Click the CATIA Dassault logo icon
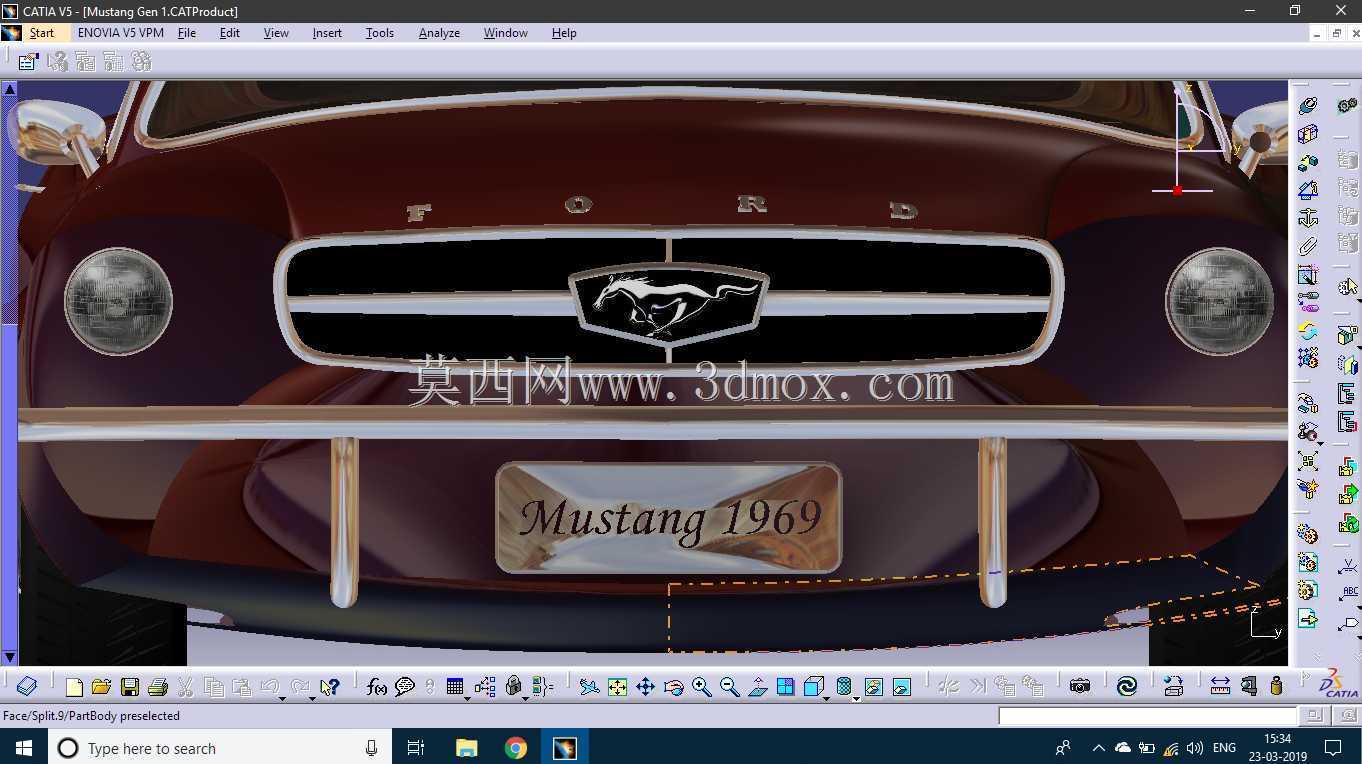The image size is (1362, 764). (1337, 684)
